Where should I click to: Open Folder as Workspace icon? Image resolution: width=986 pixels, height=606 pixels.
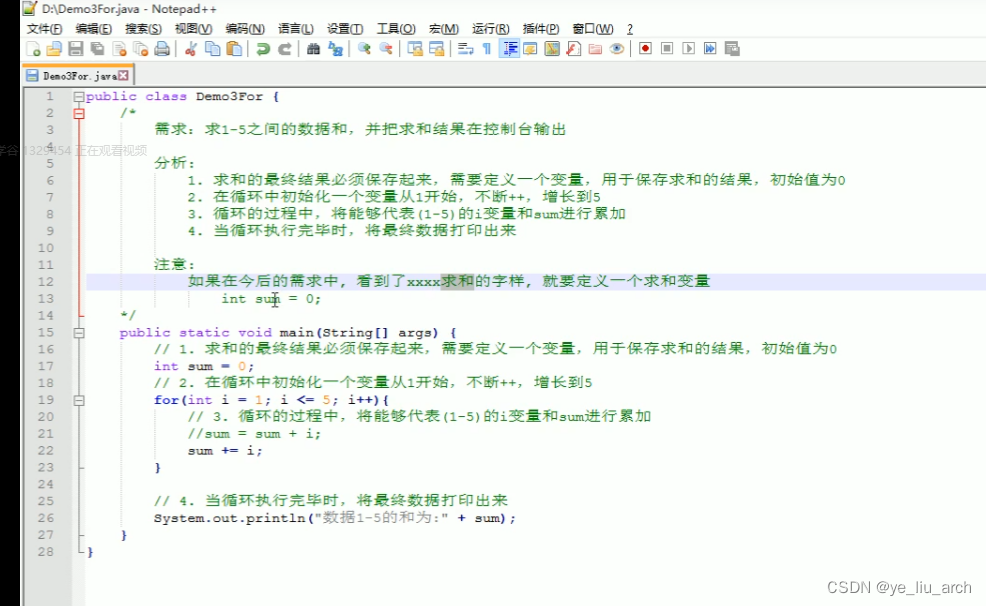(x=595, y=49)
